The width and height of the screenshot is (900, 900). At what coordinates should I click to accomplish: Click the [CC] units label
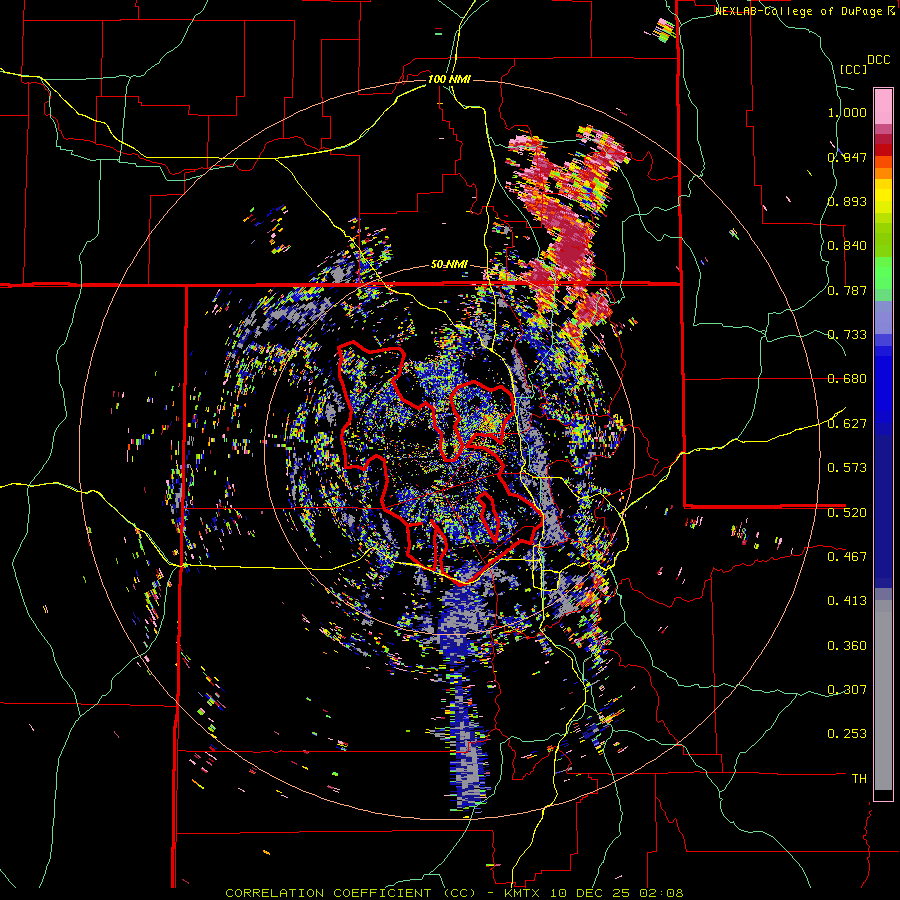point(853,69)
